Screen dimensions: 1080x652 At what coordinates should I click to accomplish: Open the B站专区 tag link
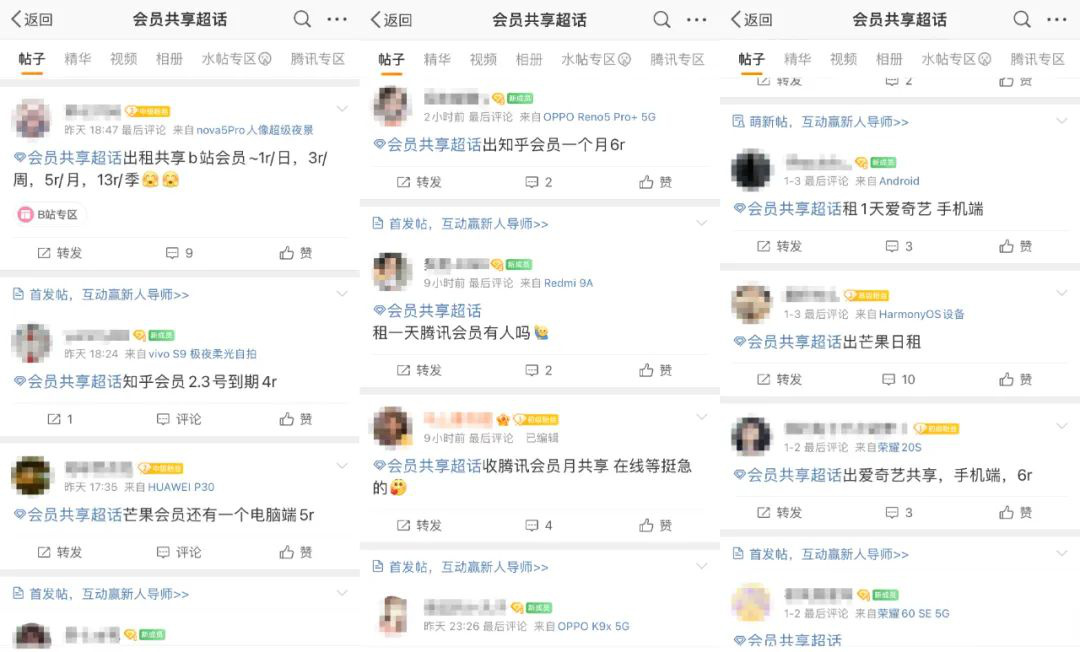point(50,215)
